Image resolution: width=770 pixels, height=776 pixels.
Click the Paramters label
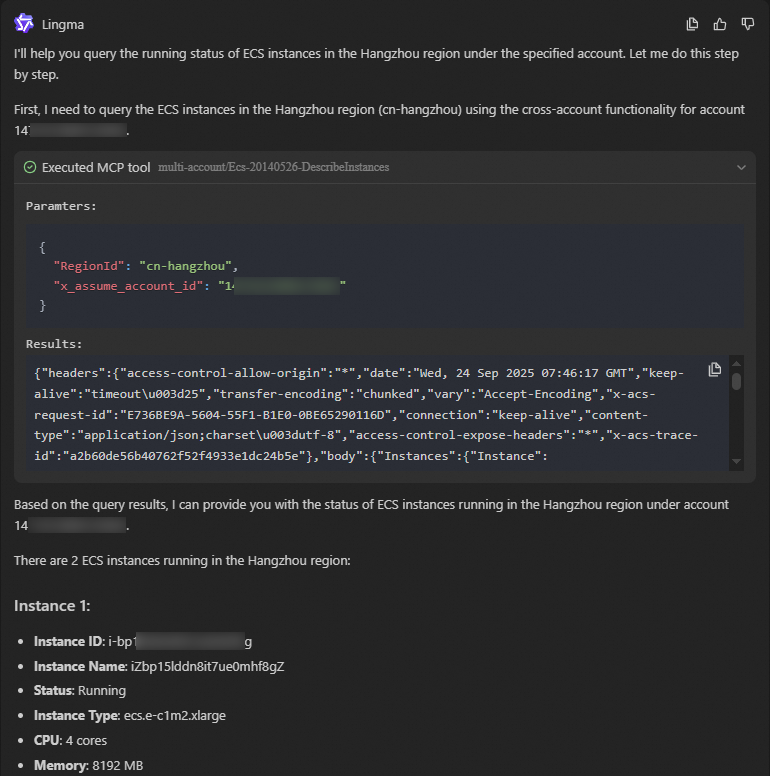pyautogui.click(x=61, y=205)
